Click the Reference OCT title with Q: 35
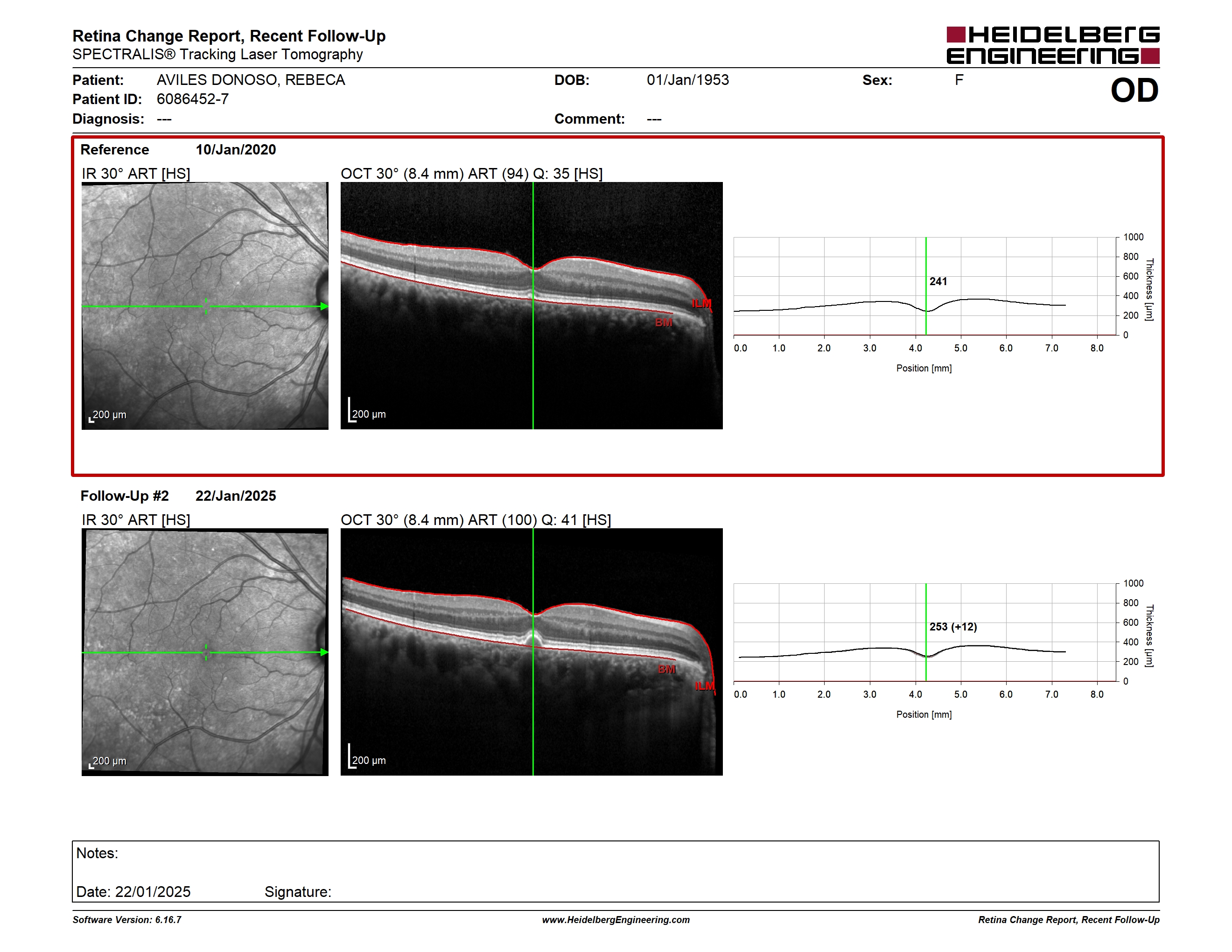The image size is (1232, 952). click(x=472, y=174)
